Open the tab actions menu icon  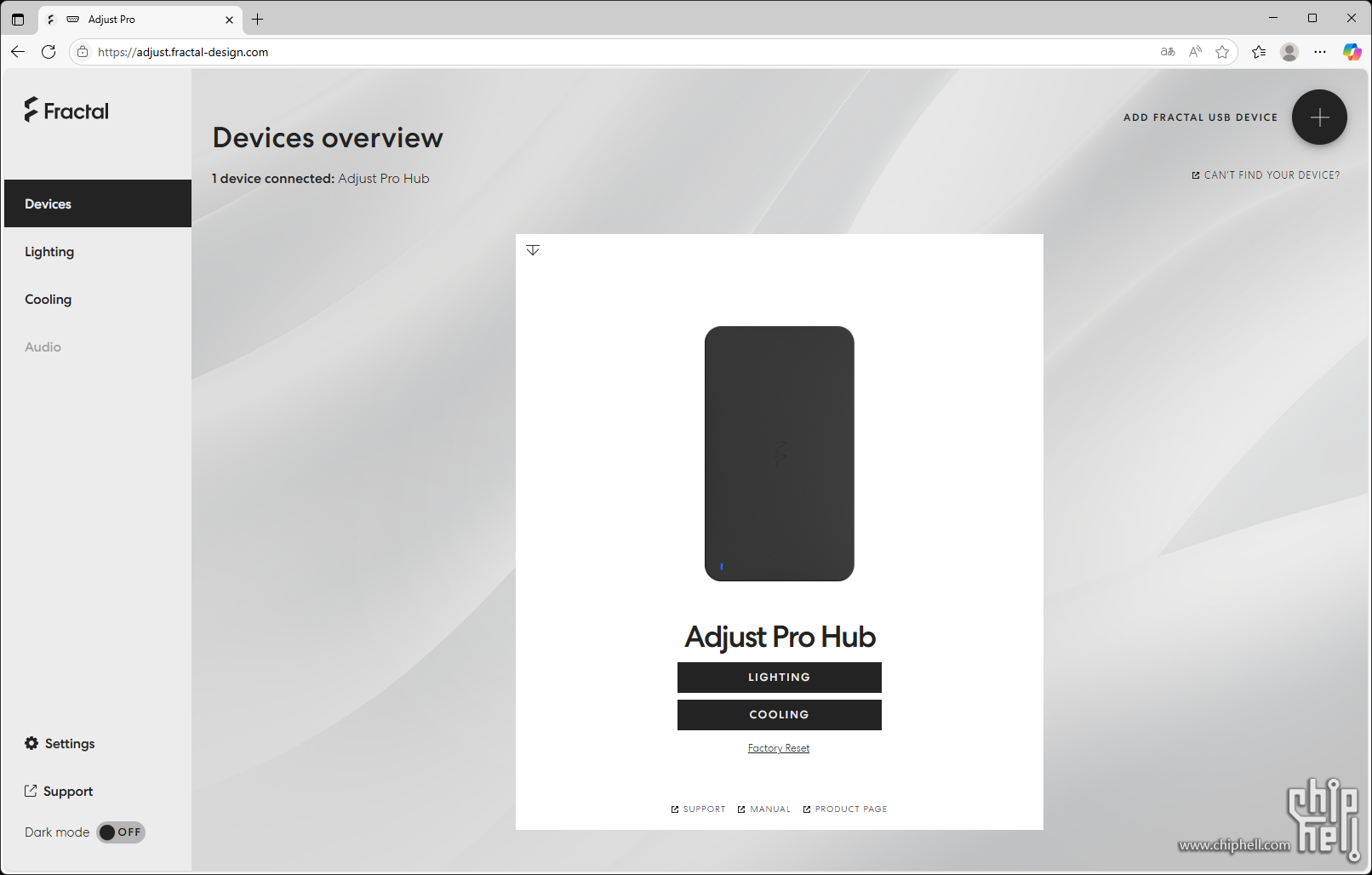18,19
